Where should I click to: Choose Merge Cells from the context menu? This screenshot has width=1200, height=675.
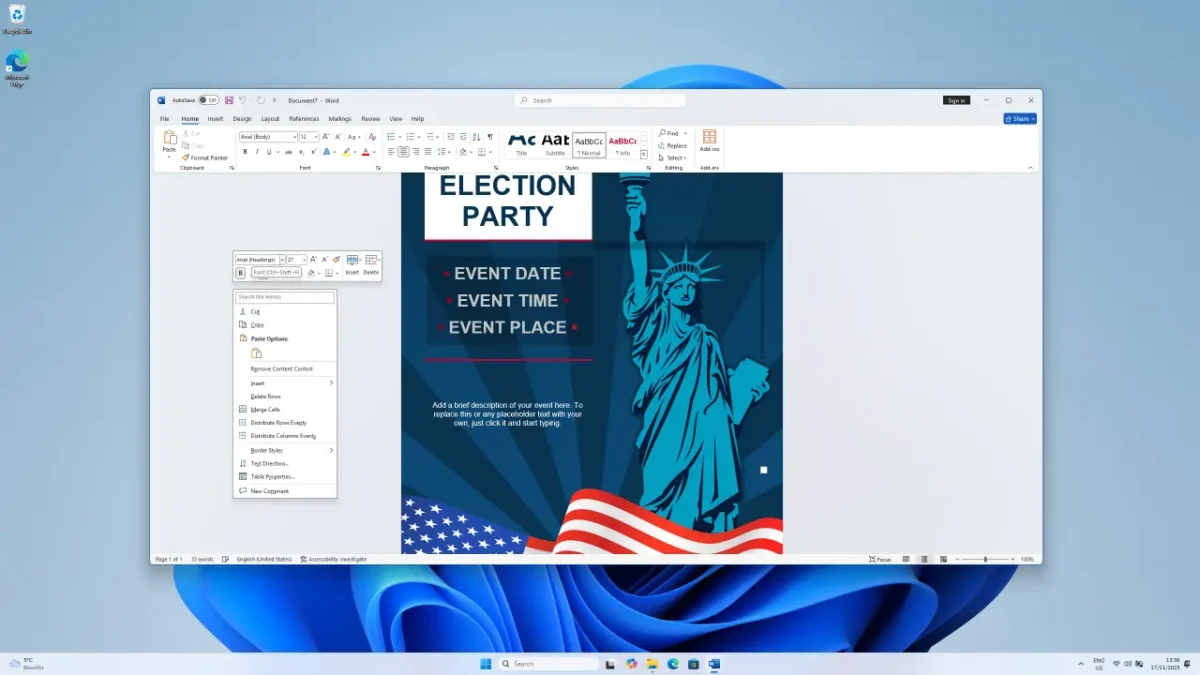click(265, 409)
